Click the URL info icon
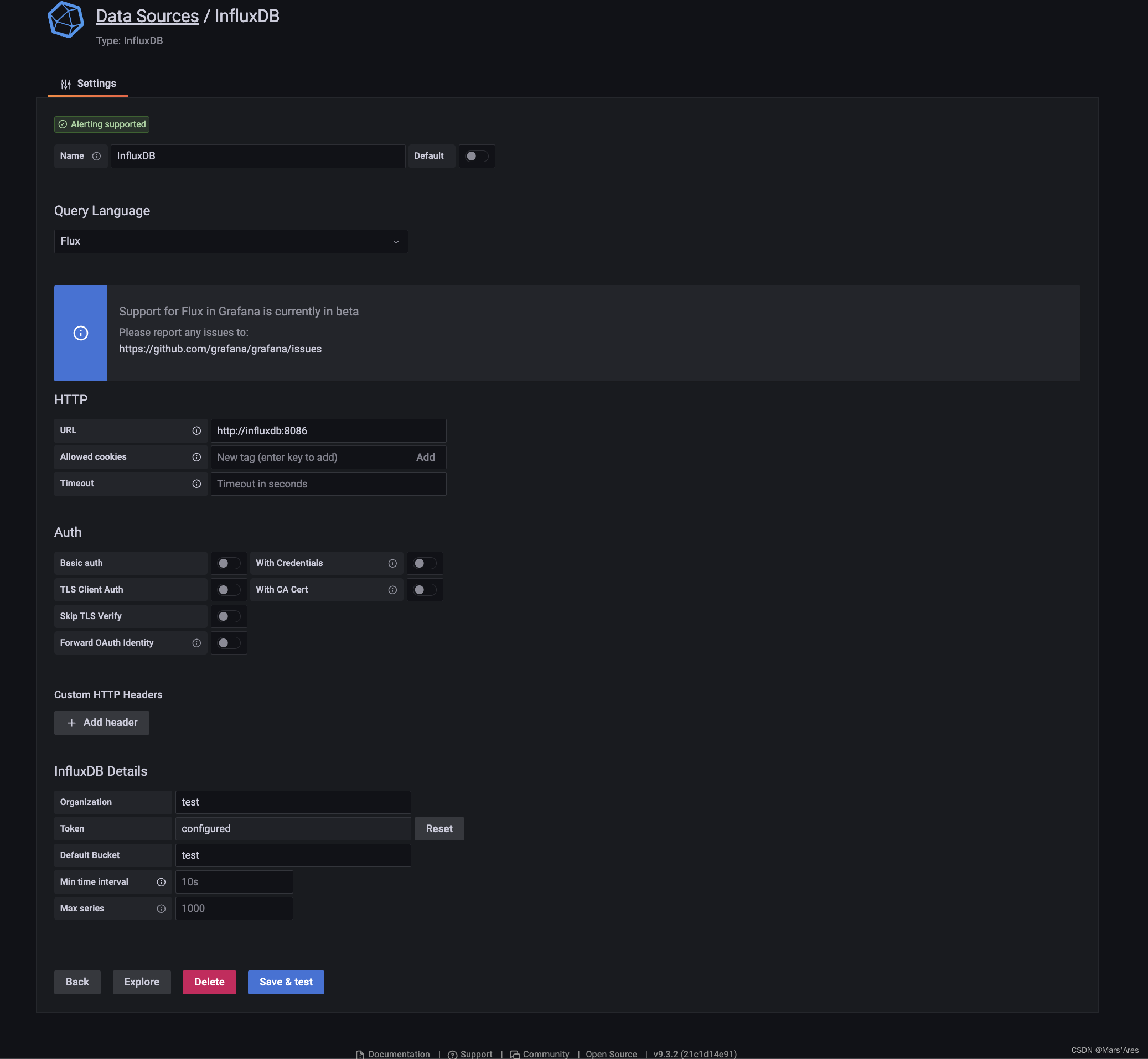Image resolution: width=1148 pixels, height=1059 pixels. (x=196, y=430)
